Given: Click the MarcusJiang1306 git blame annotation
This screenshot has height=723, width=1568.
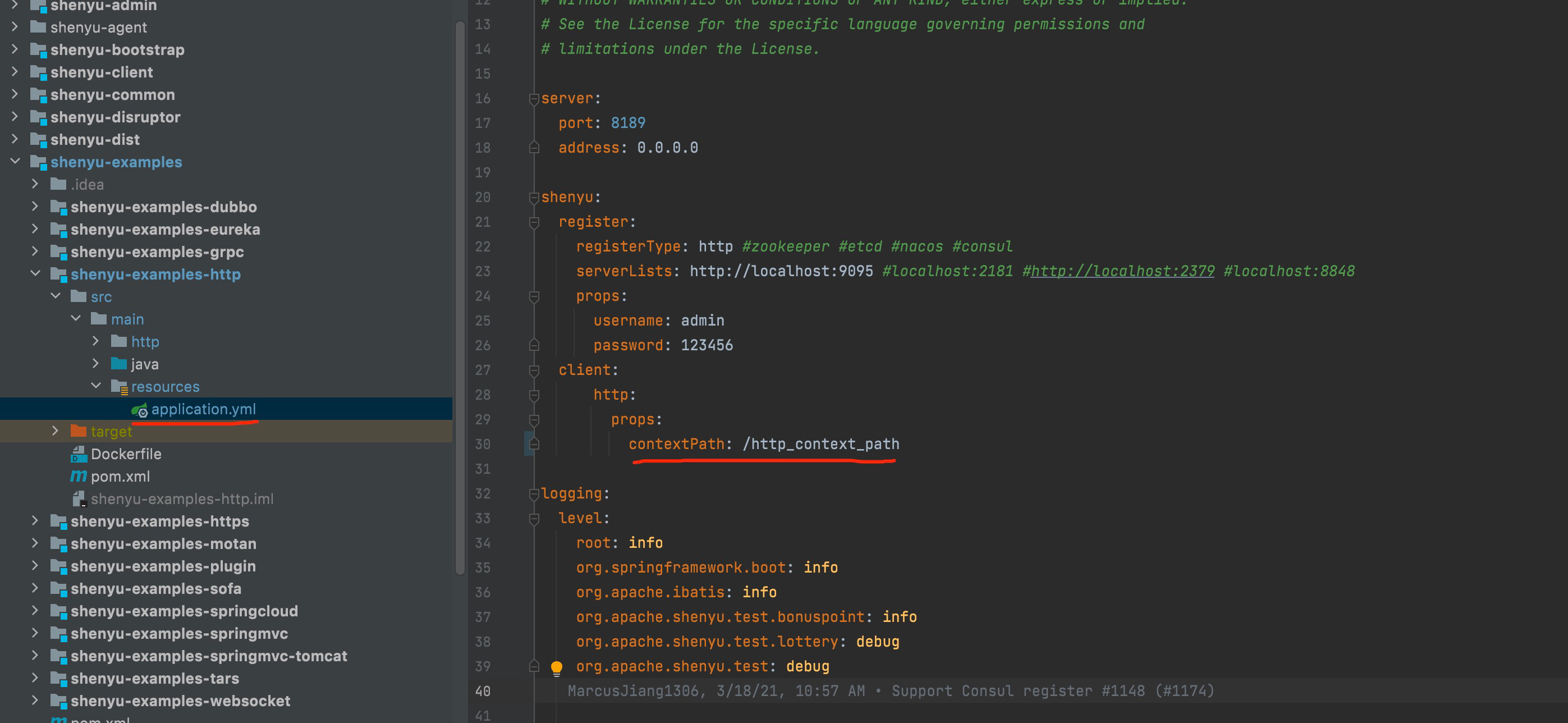Looking at the screenshot, I should (633, 691).
